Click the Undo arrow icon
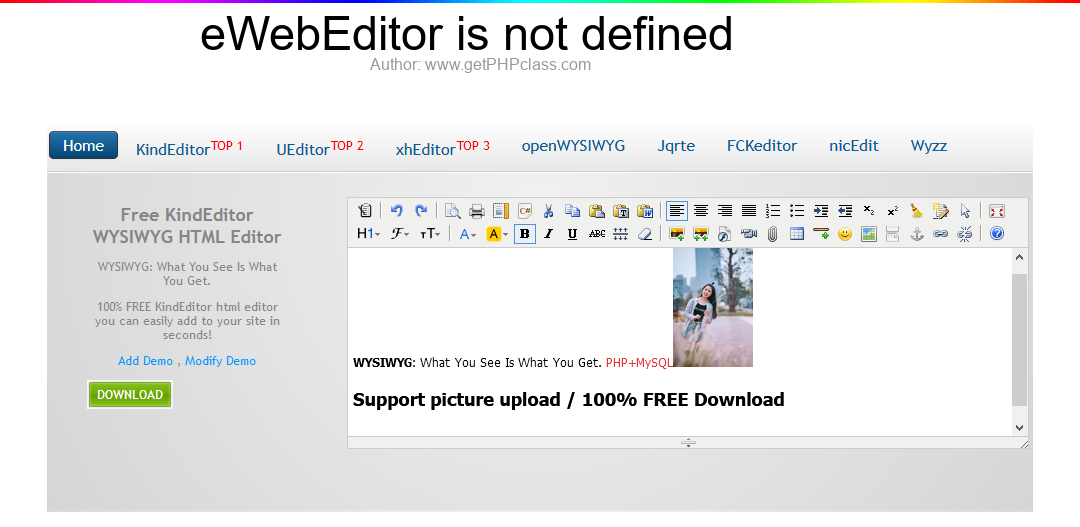The height and width of the screenshot is (527, 1080). tap(396, 211)
